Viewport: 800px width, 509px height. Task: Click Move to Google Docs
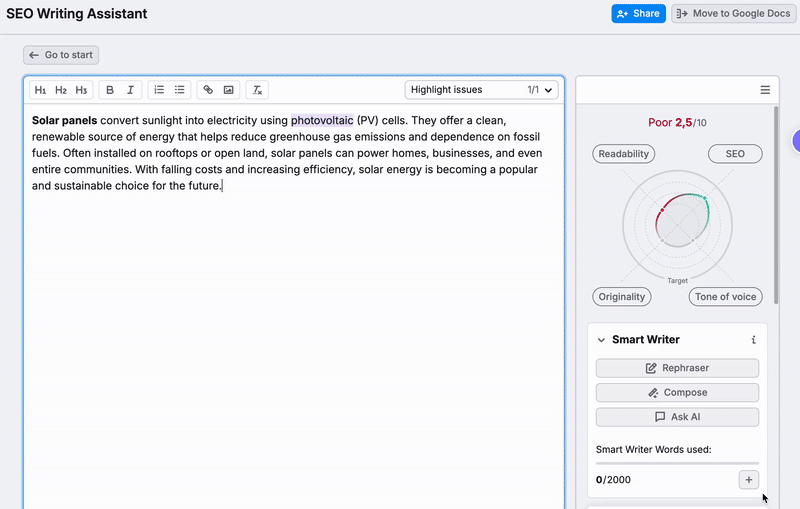tap(733, 14)
